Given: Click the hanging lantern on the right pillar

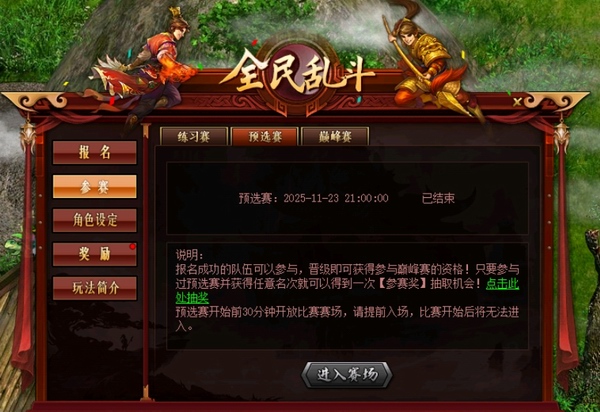Looking at the screenshot, I should 561,136.
